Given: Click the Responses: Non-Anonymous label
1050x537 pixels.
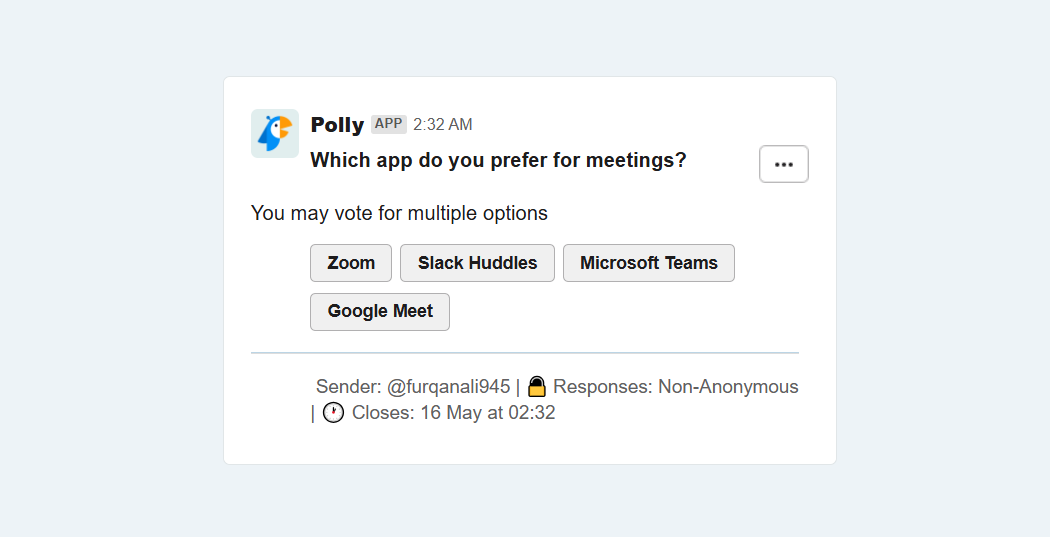Looking at the screenshot, I should [676, 386].
